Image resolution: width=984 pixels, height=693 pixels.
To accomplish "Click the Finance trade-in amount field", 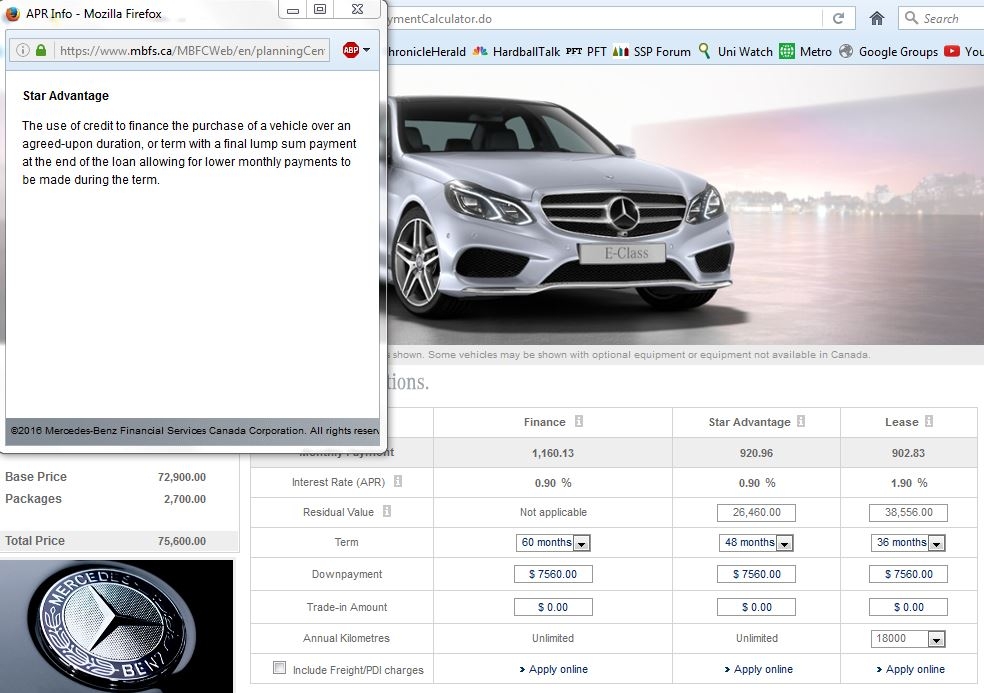I will [553, 607].
